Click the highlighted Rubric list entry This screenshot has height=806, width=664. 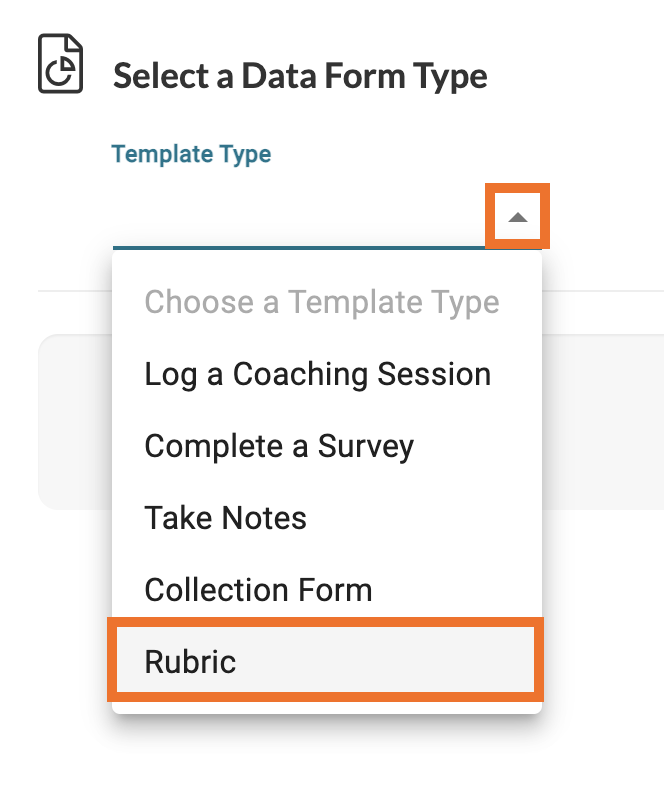tap(326, 662)
